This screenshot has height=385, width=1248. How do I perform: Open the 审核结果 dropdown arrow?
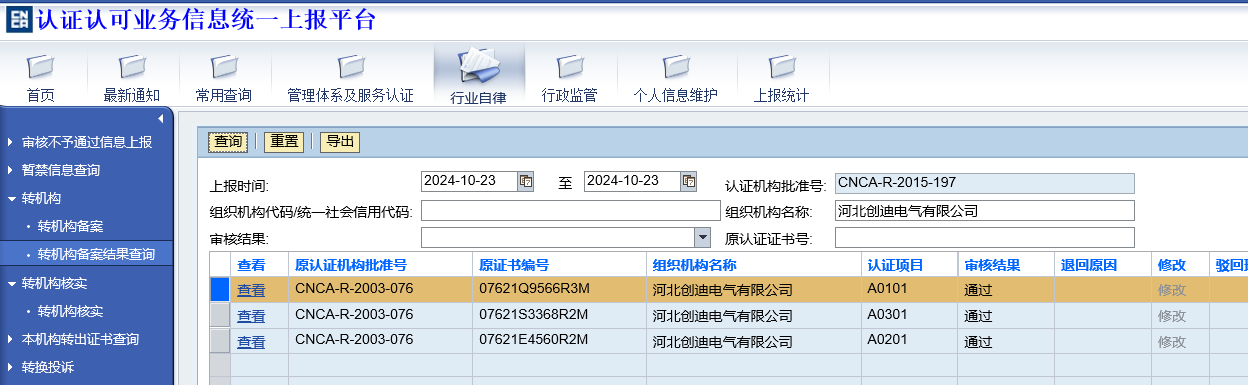[703, 237]
